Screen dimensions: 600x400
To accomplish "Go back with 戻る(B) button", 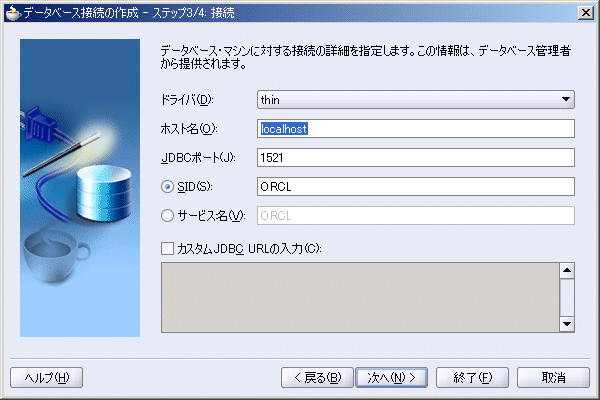I will coord(317,378).
